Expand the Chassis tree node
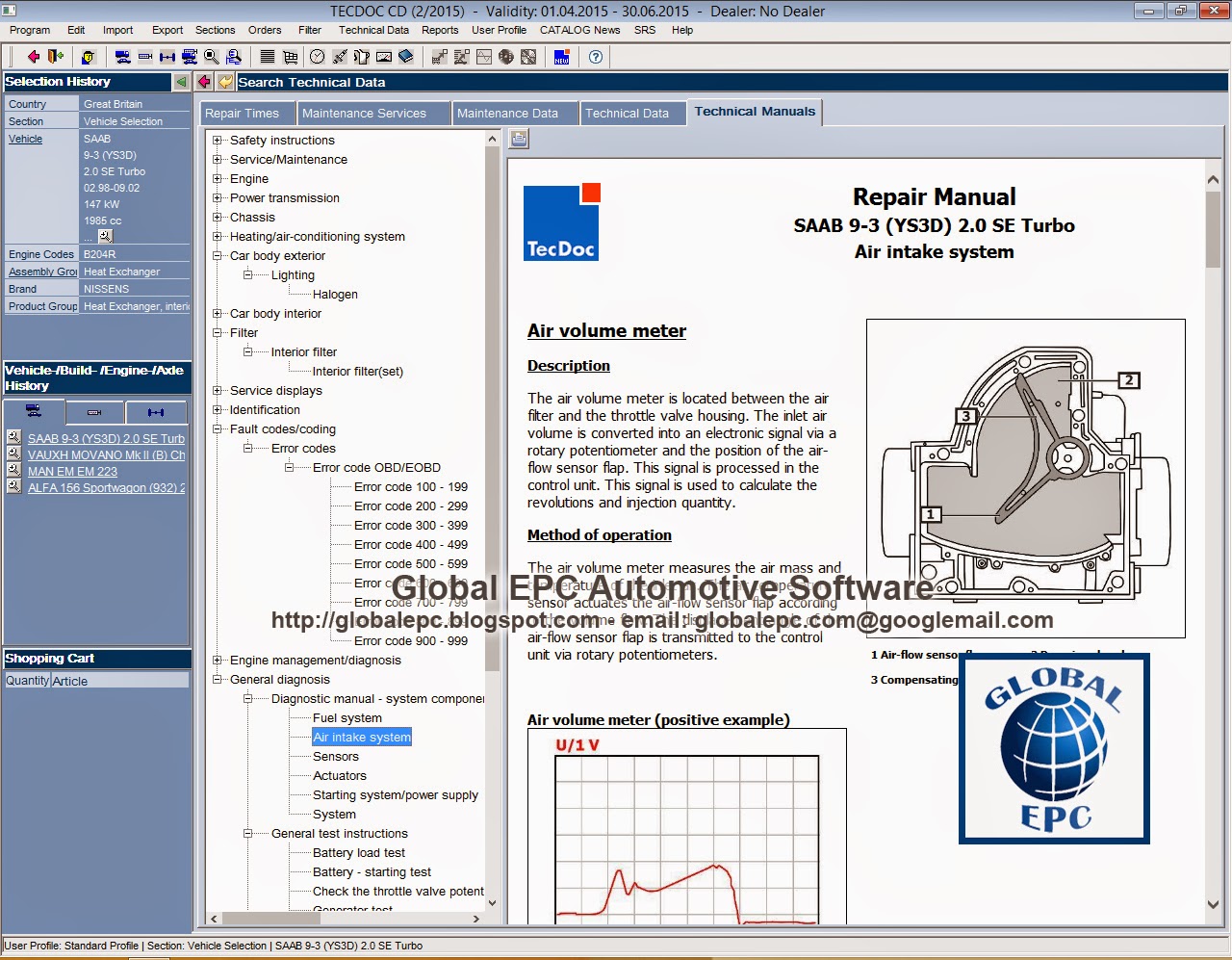This screenshot has height=960, width=1232. [218, 218]
